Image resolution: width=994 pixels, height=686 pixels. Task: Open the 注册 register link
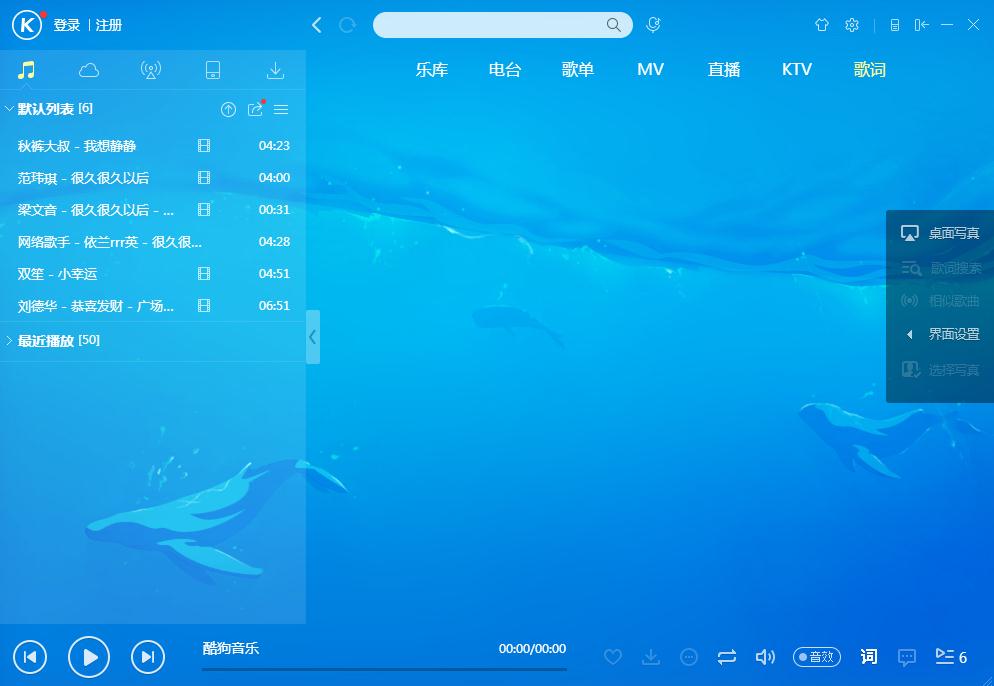tap(109, 25)
